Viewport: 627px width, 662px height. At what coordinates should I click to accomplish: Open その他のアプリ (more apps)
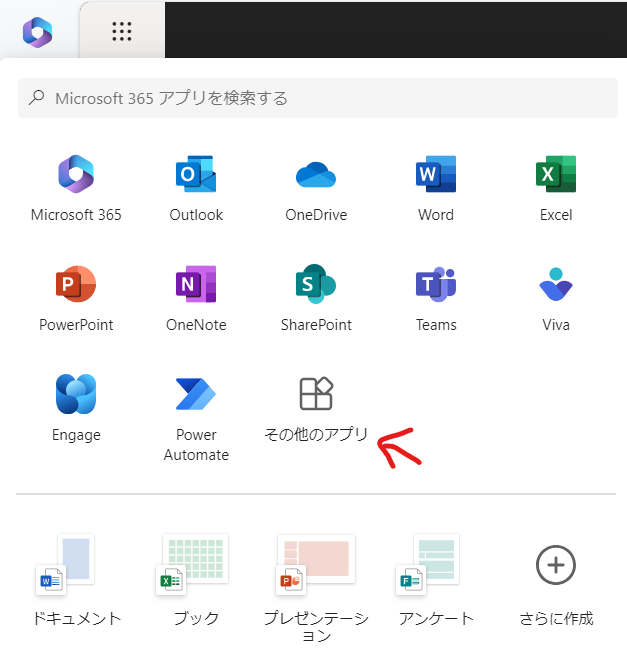pyautogui.click(x=316, y=409)
